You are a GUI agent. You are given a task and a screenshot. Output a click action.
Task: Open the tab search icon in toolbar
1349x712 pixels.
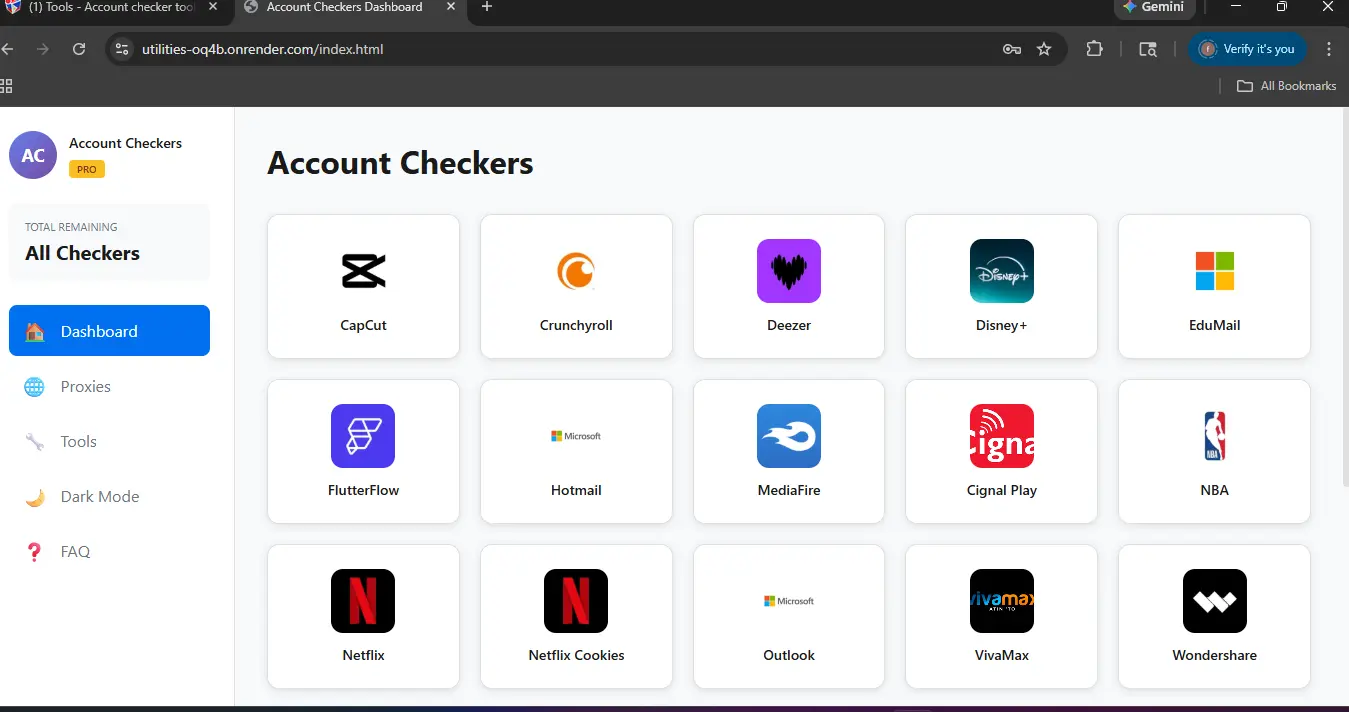[x=1148, y=49]
